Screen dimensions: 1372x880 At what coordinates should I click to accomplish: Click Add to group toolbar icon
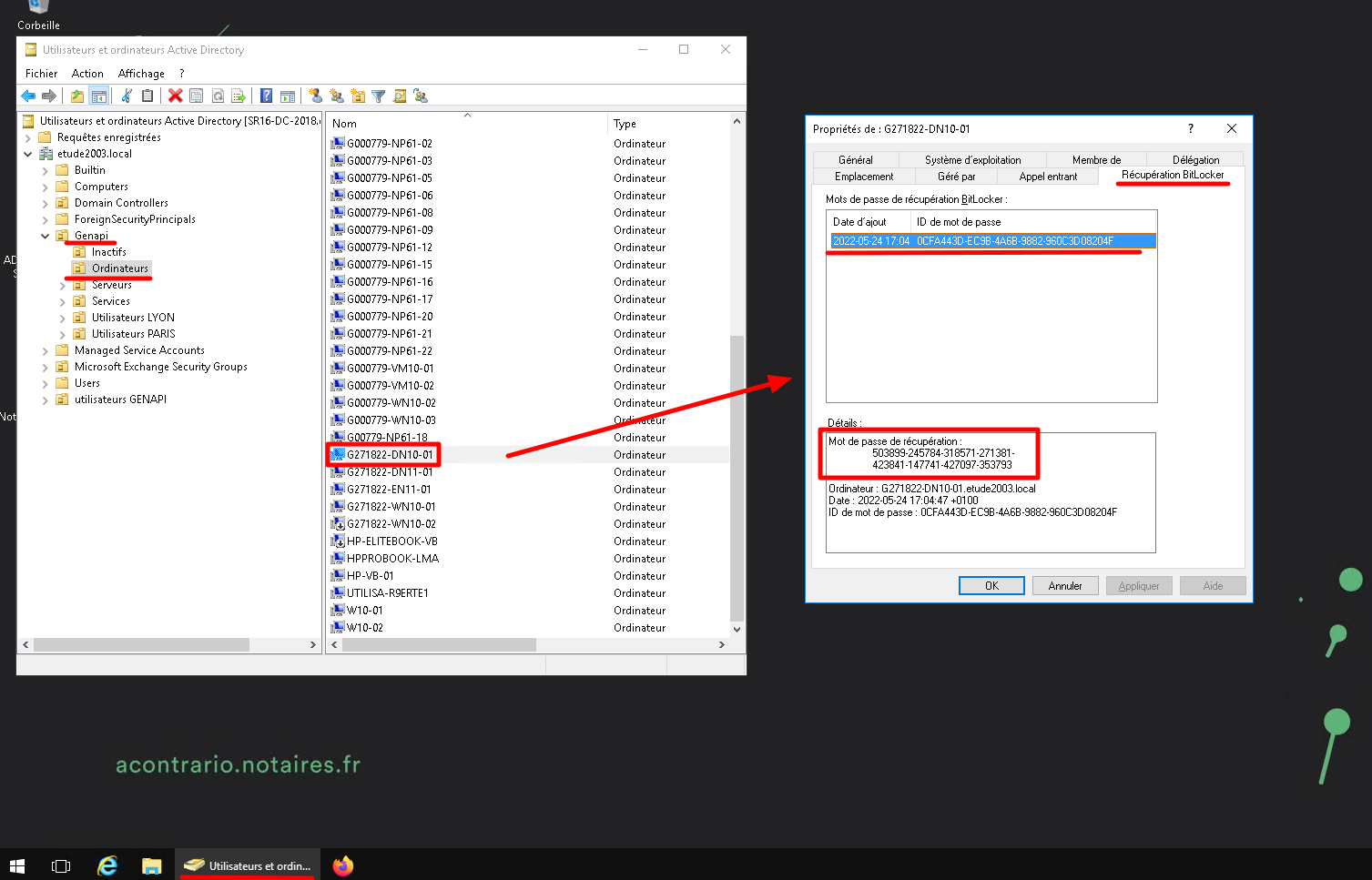(x=421, y=96)
